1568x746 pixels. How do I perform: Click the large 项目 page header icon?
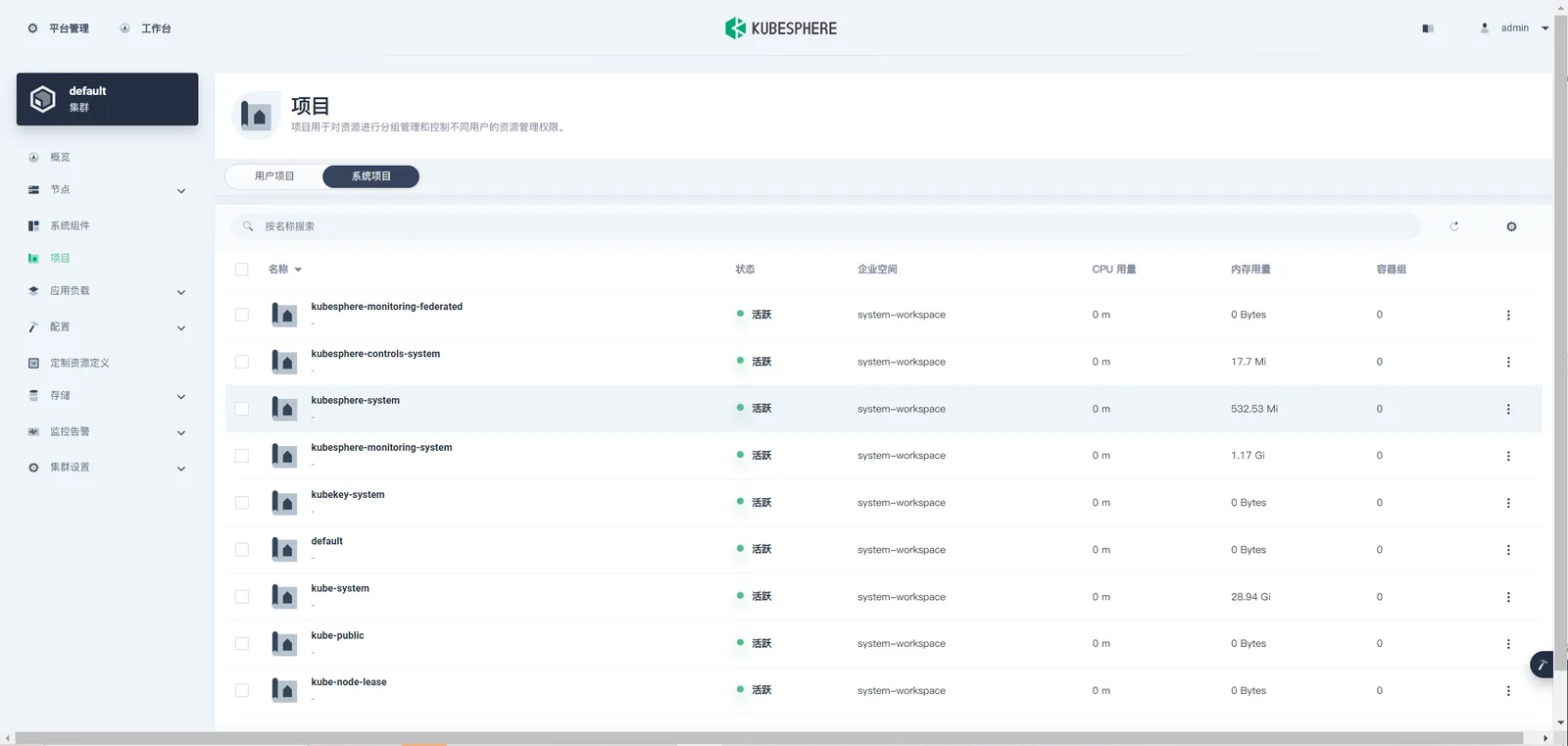coord(257,116)
